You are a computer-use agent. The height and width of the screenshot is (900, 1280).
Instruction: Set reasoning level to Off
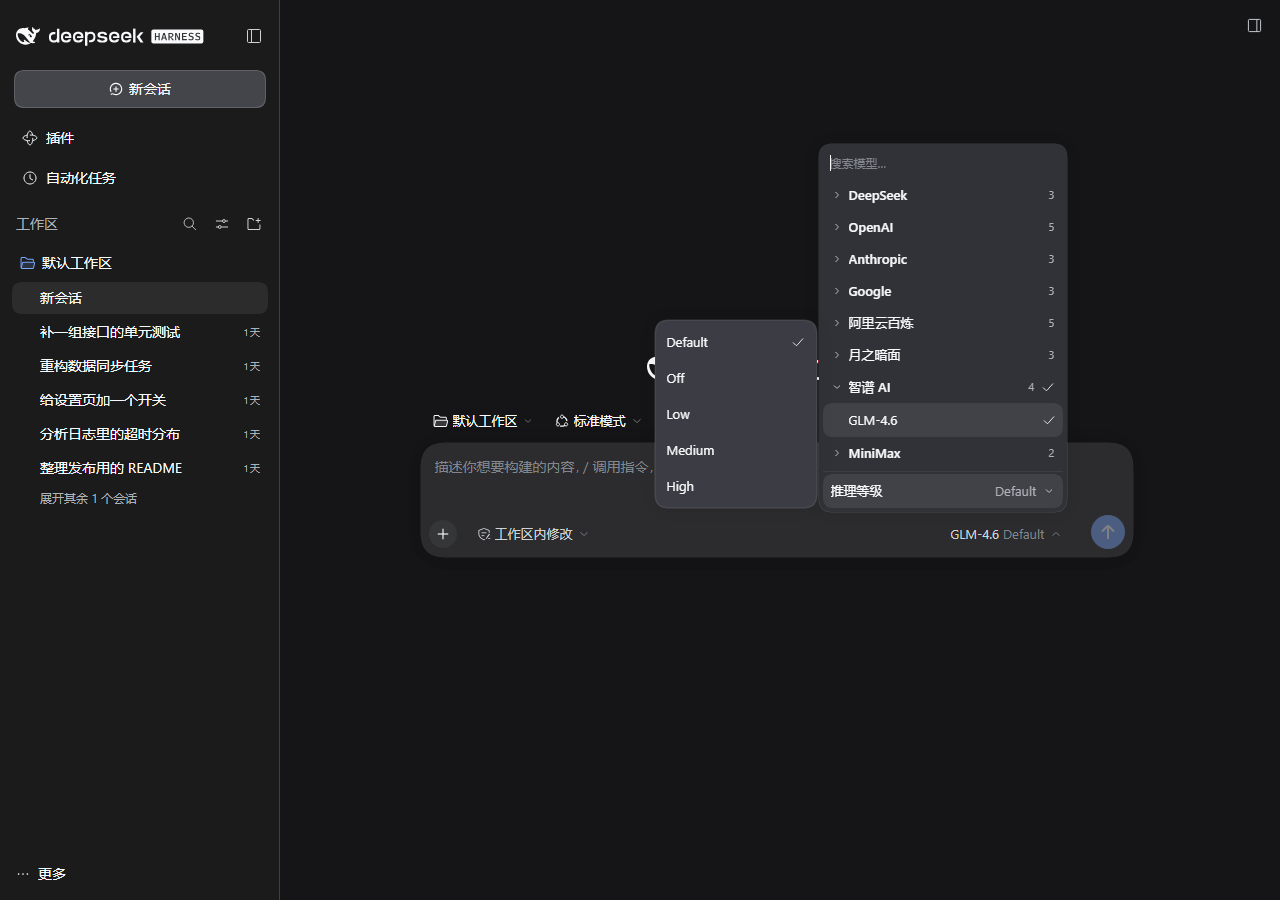click(x=736, y=378)
